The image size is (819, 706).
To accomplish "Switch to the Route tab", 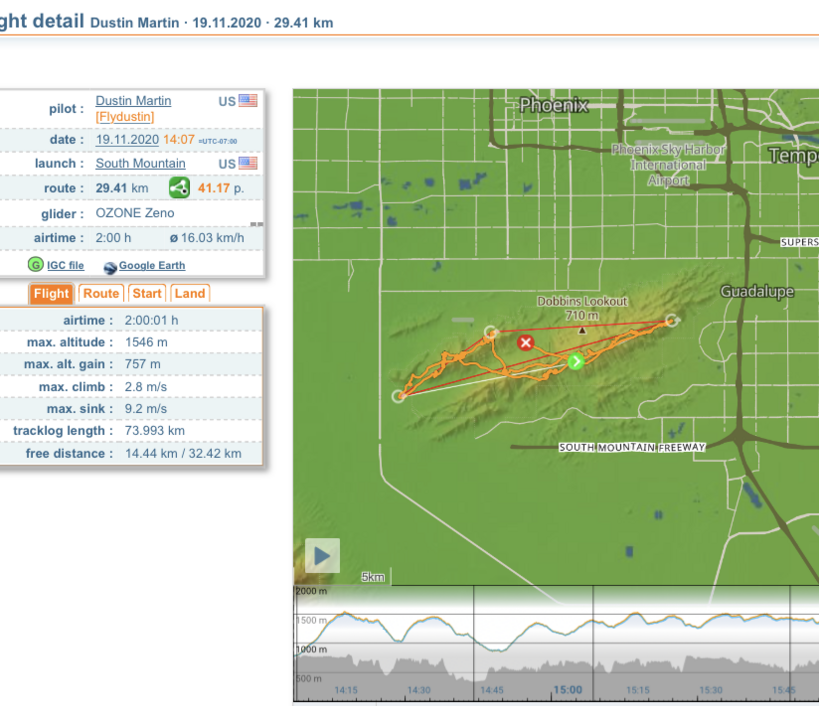I will pos(101,293).
